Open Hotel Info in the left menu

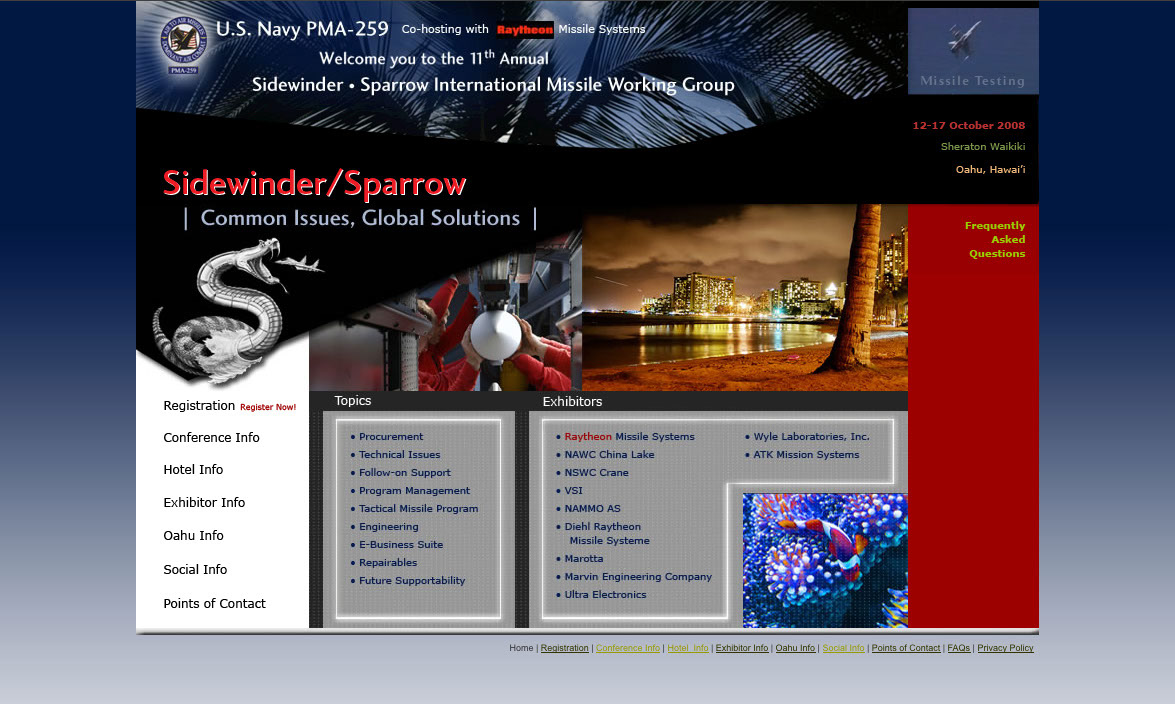click(x=193, y=470)
